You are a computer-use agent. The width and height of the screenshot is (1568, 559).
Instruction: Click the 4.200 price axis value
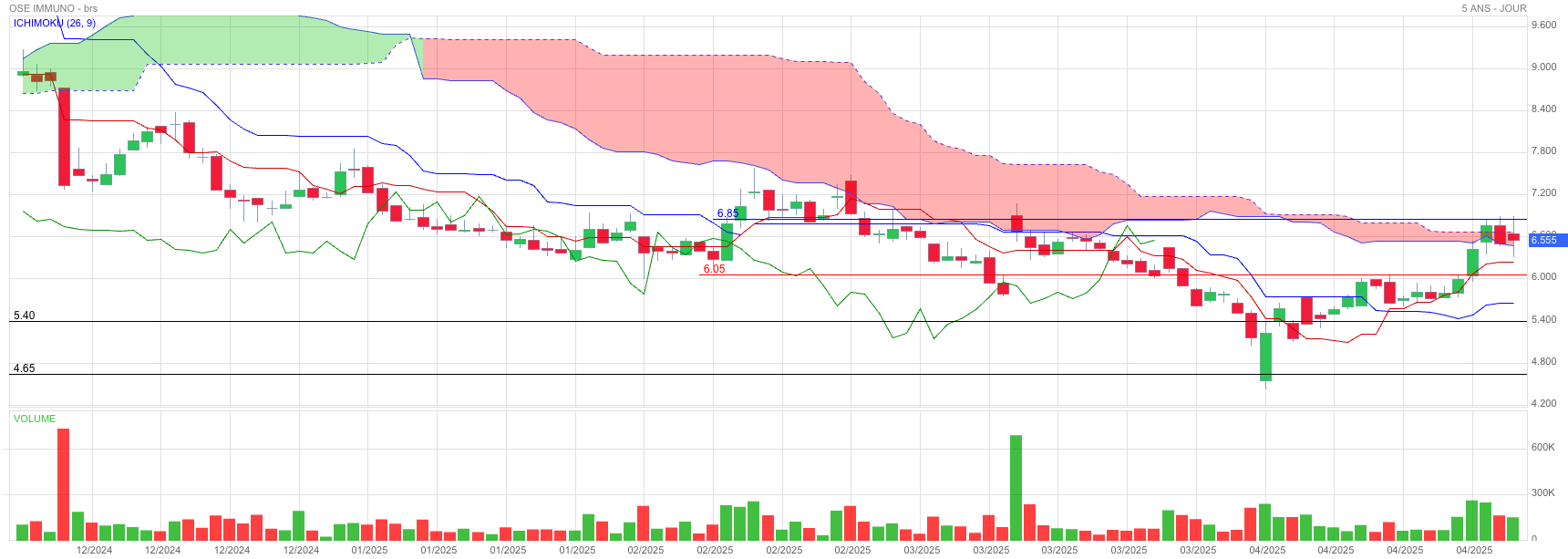pos(1544,403)
